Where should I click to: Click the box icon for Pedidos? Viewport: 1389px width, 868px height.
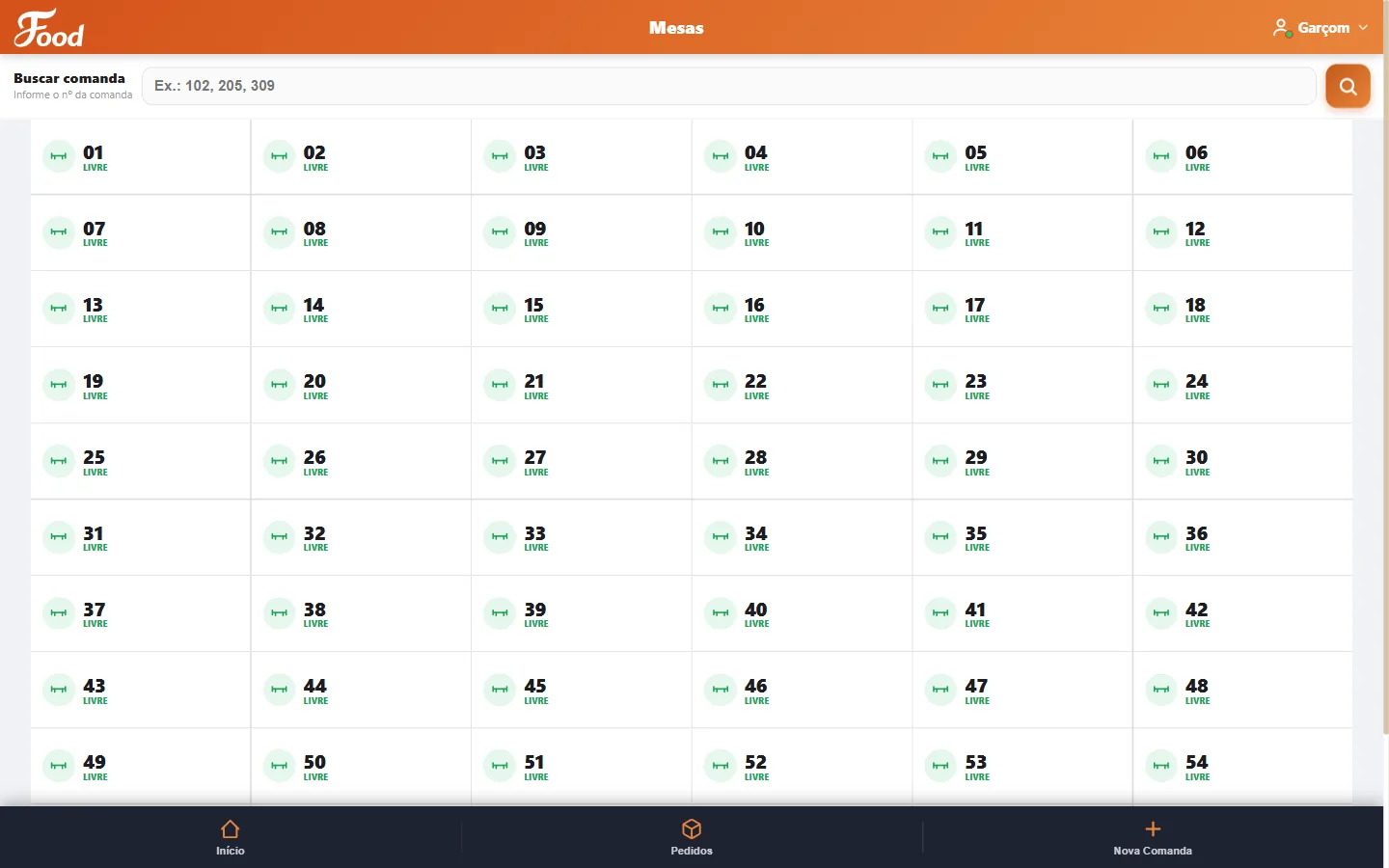point(692,828)
